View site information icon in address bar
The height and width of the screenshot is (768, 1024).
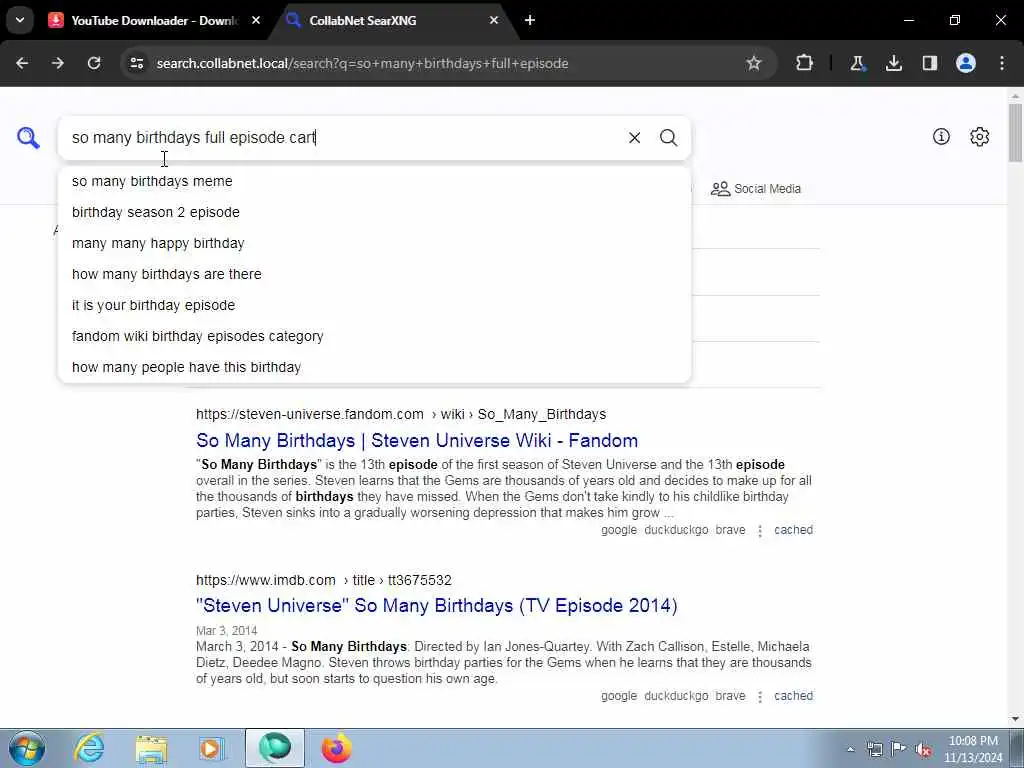[136, 63]
